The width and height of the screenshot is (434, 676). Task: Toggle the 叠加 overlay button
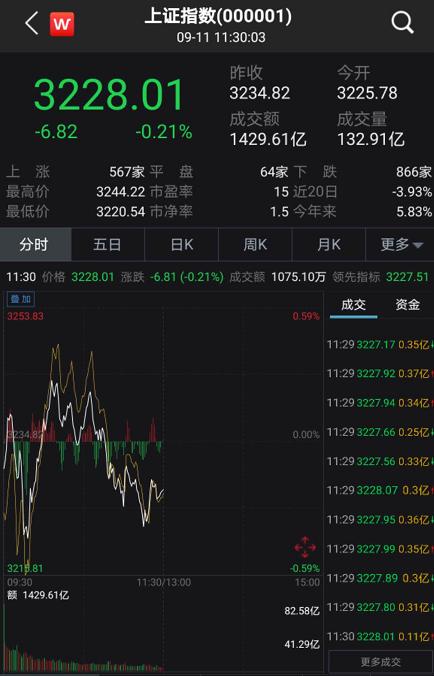click(20, 299)
